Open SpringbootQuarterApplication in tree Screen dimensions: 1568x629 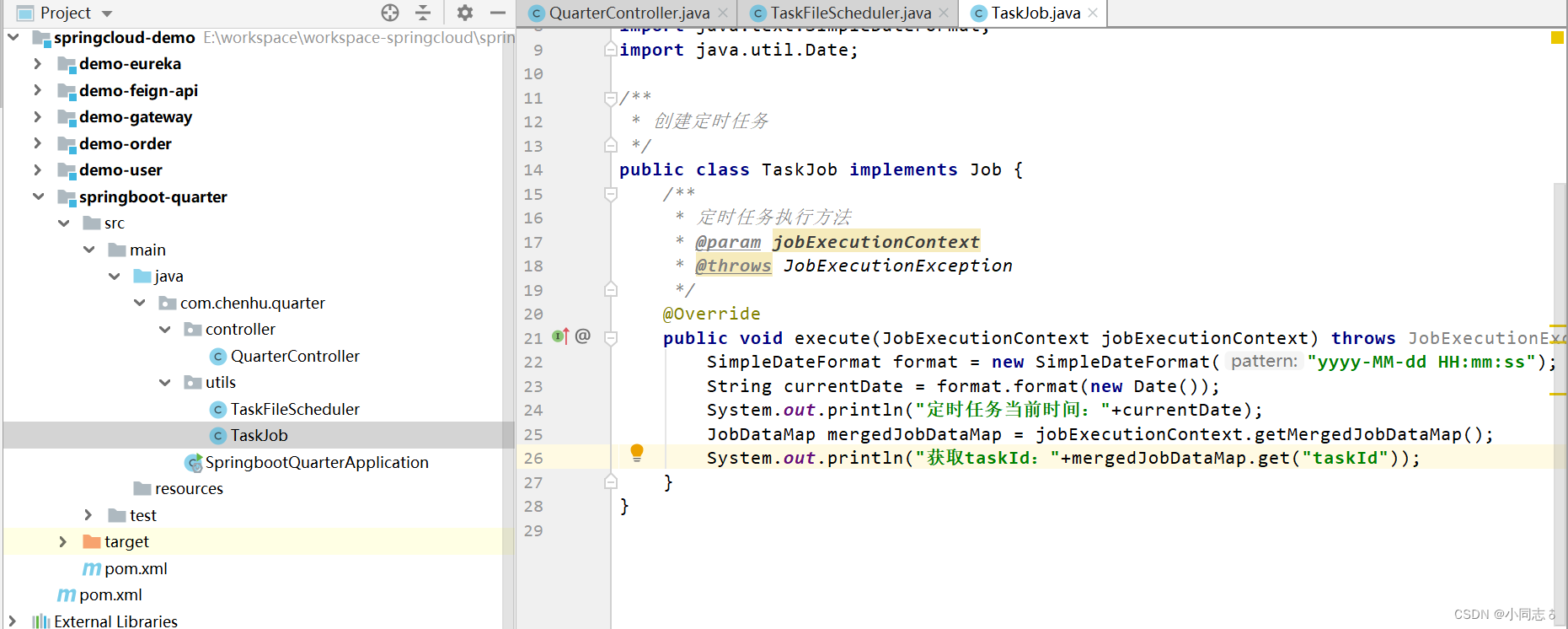point(317,462)
